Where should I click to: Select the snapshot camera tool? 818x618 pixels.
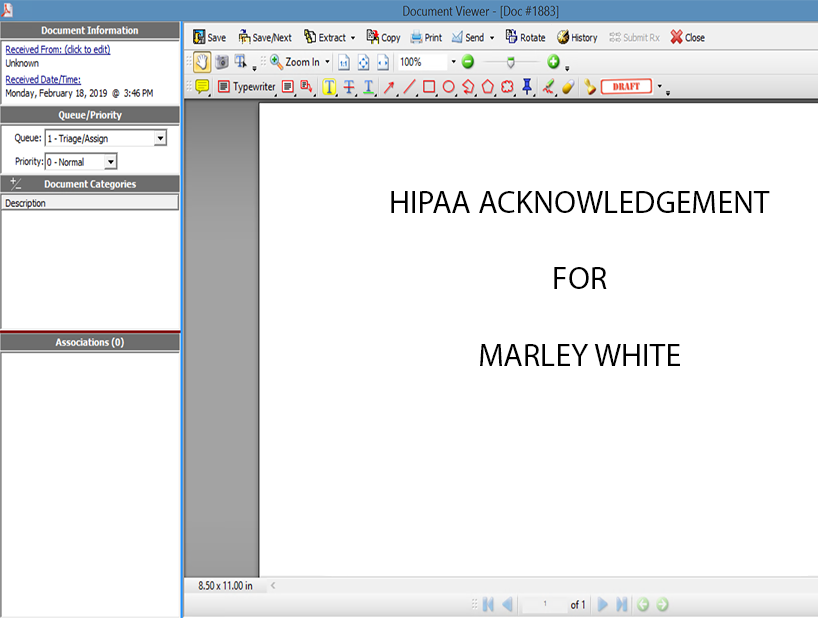221,62
